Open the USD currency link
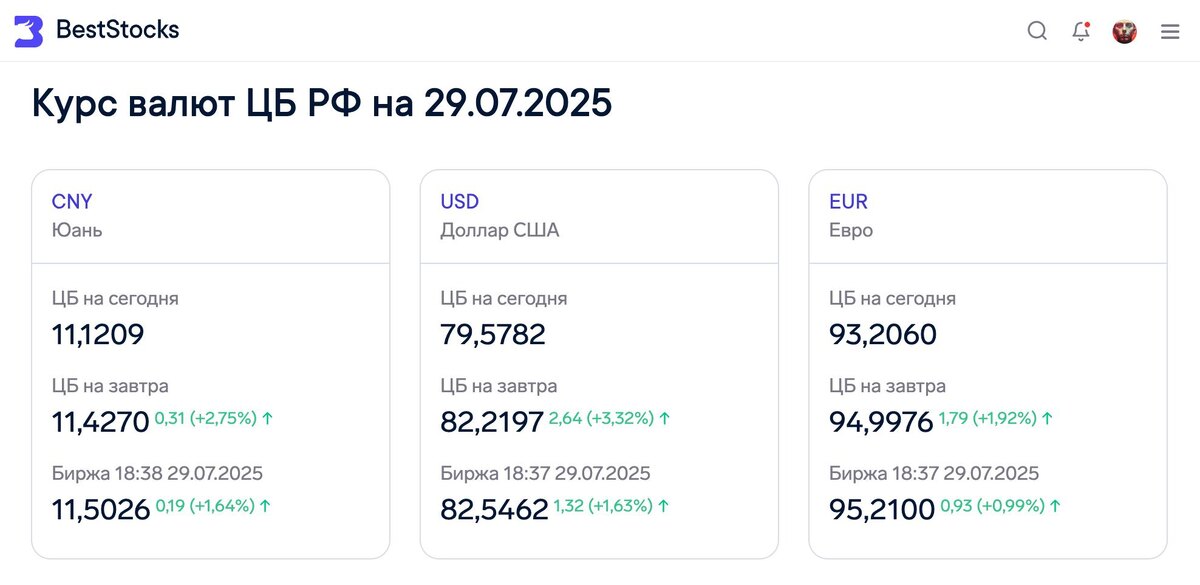The image size is (1200, 585). click(x=460, y=201)
